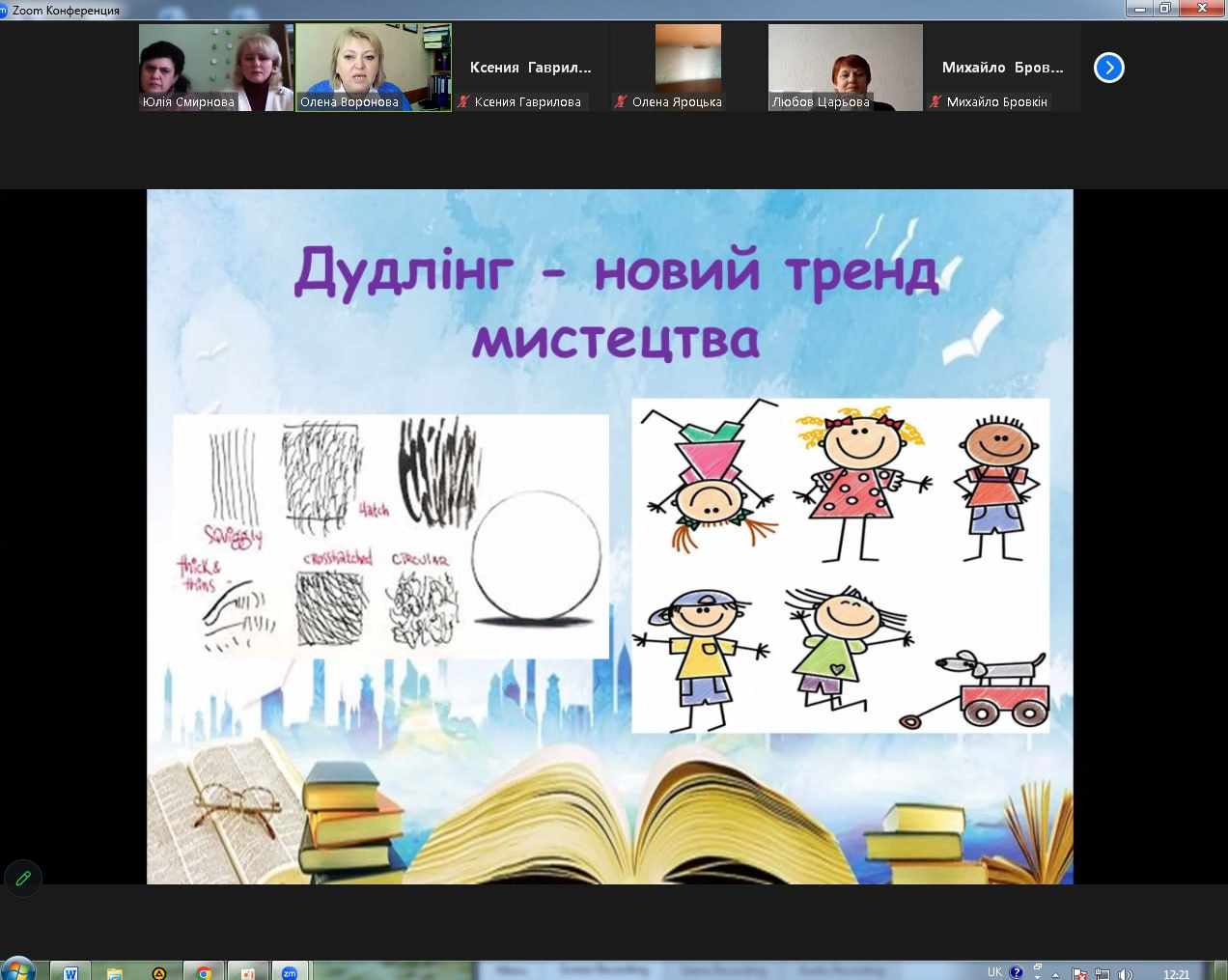Select Ксения Гаврилова's participant tile
The height and width of the screenshot is (980, 1228).
point(530,68)
